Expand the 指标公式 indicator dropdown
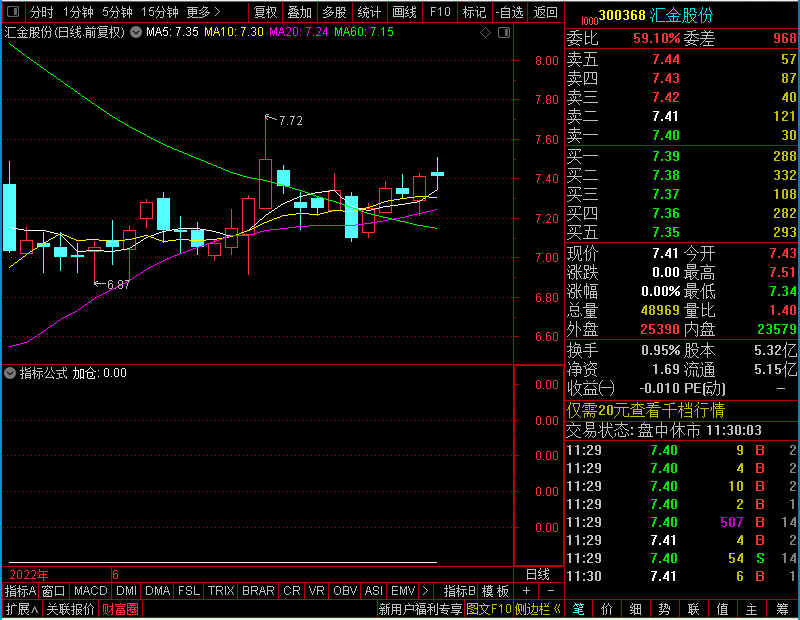Image resolution: width=800 pixels, height=620 pixels. coord(10,373)
